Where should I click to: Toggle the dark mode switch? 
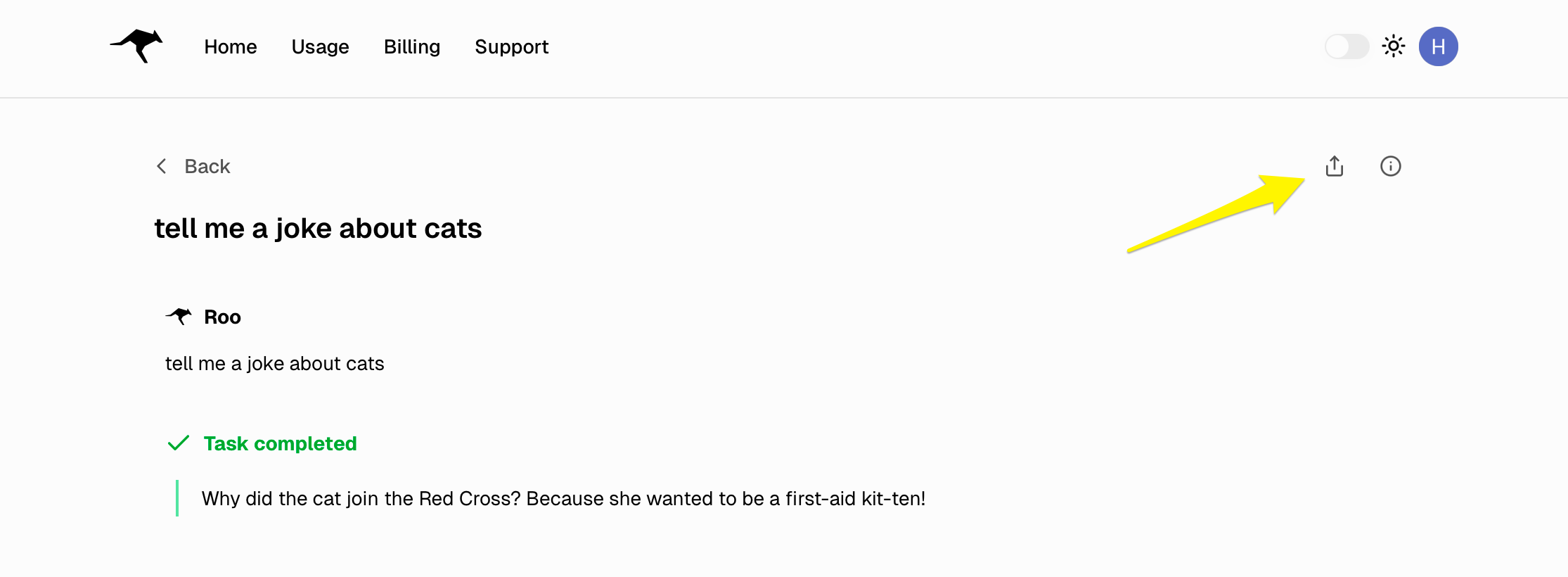tap(1347, 46)
